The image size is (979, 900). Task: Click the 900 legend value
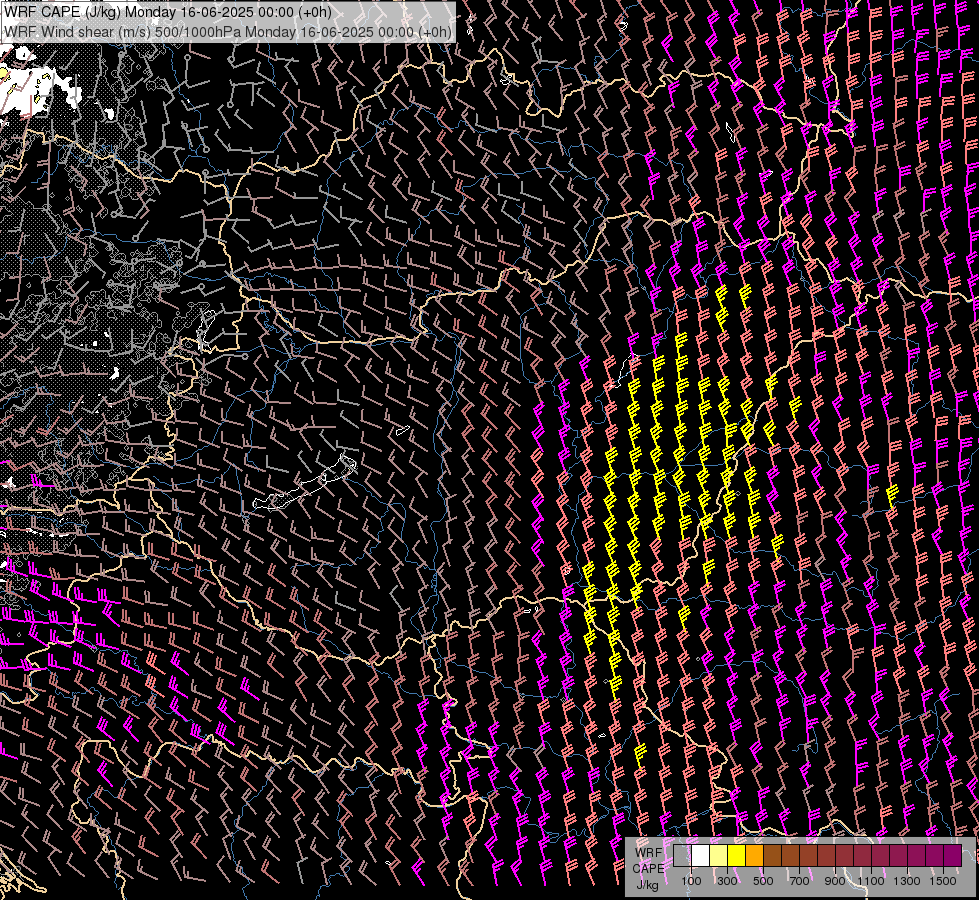click(835, 881)
